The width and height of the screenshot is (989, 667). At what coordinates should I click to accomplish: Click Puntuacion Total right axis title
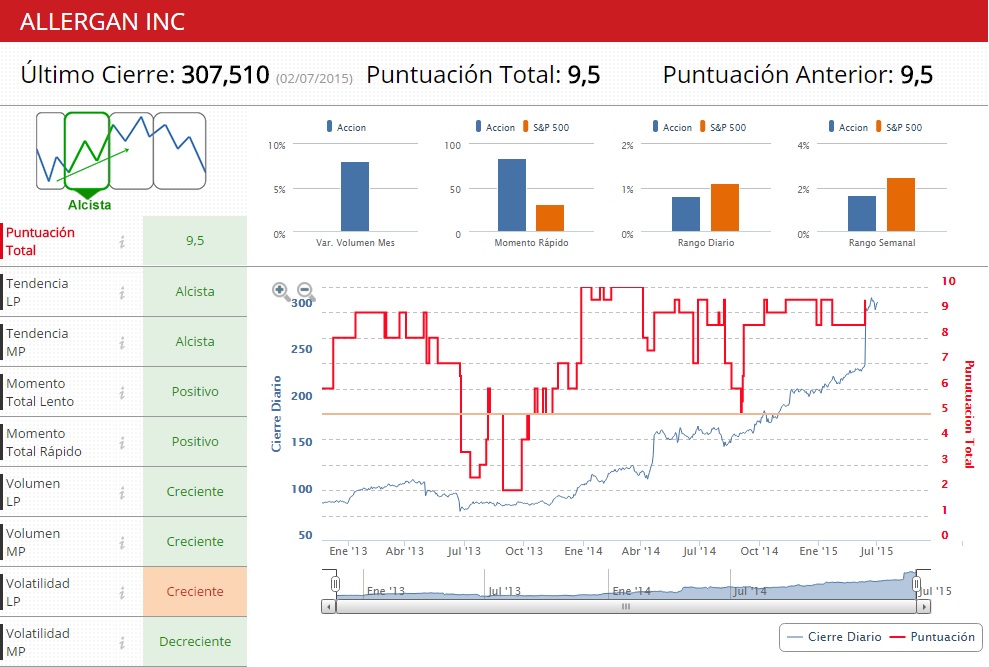[969, 414]
